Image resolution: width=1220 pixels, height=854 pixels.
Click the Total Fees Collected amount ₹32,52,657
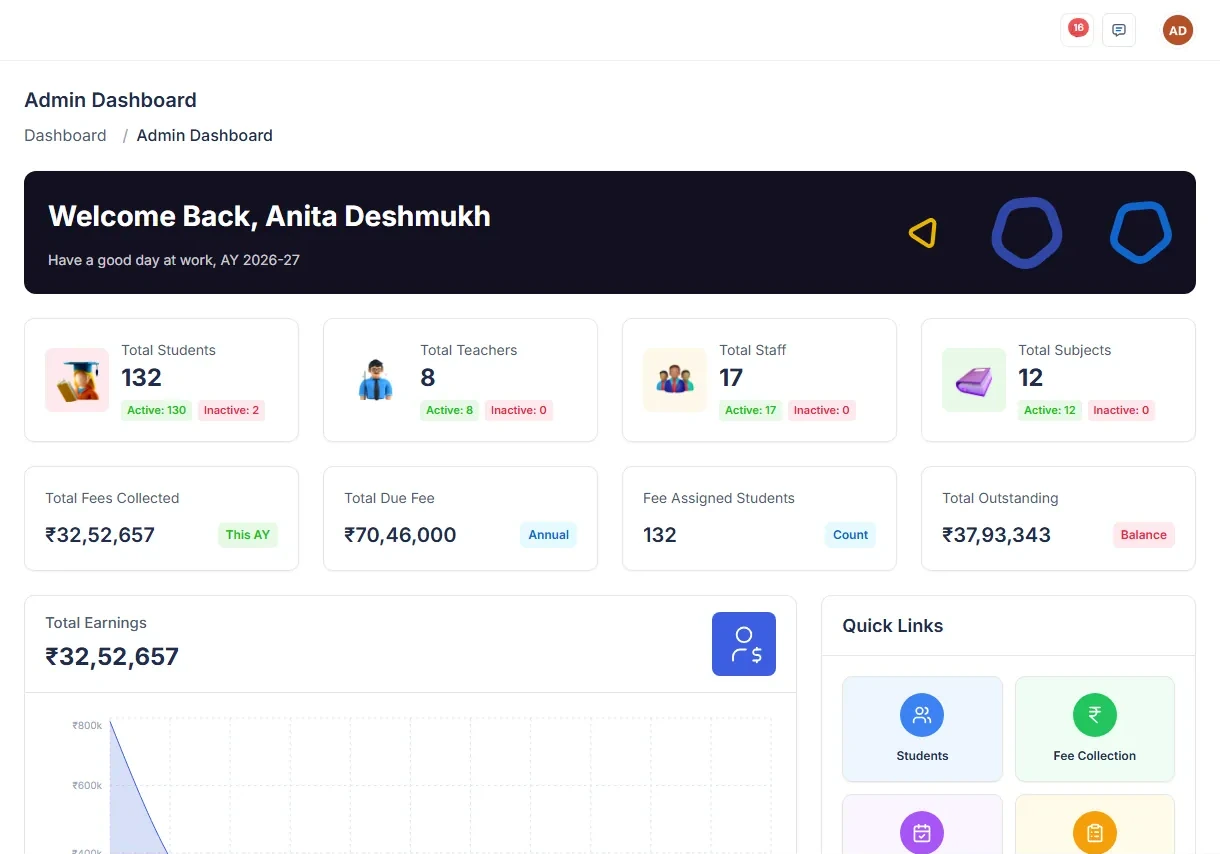[x=100, y=535]
